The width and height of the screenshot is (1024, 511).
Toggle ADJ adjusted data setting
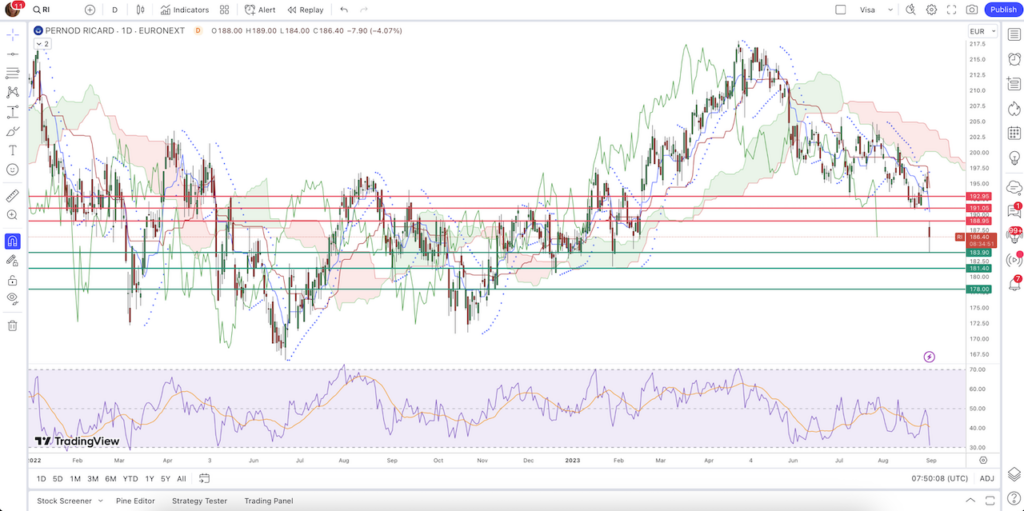click(986, 478)
